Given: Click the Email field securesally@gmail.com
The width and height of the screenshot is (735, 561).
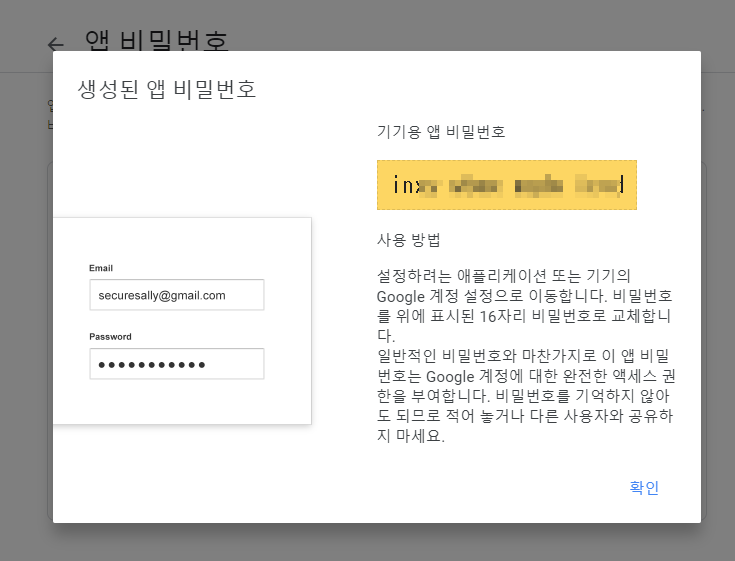Looking at the screenshot, I should coord(177,295).
